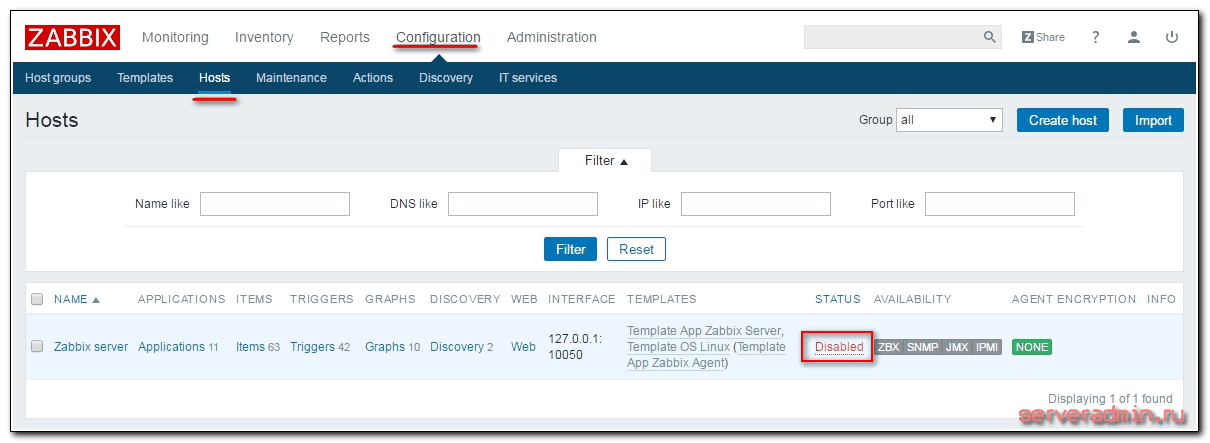
Task: Toggle the select-all hosts checkbox
Action: pos(37,299)
